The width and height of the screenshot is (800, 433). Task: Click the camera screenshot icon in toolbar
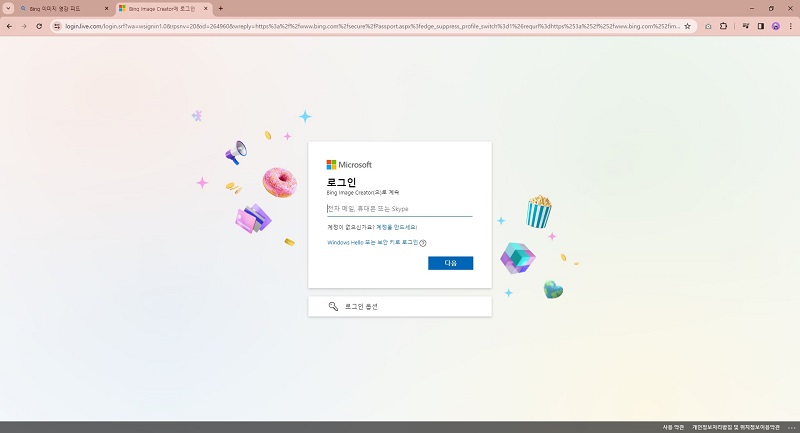pyautogui.click(x=708, y=26)
